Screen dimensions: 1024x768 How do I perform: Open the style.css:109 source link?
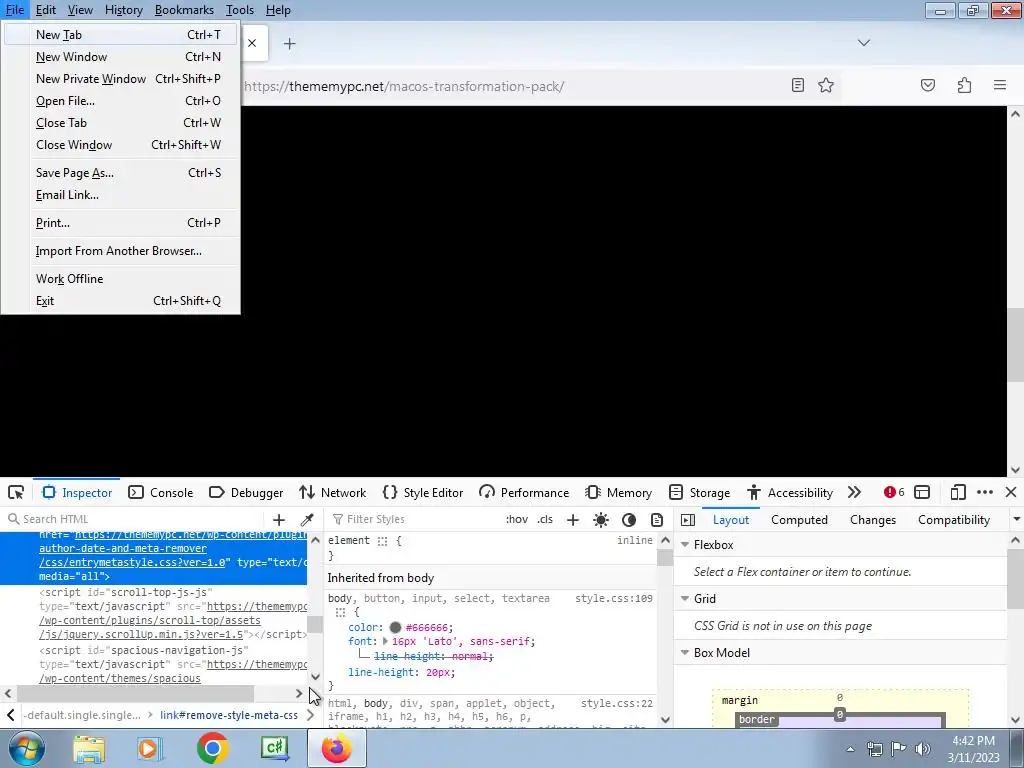pos(614,598)
